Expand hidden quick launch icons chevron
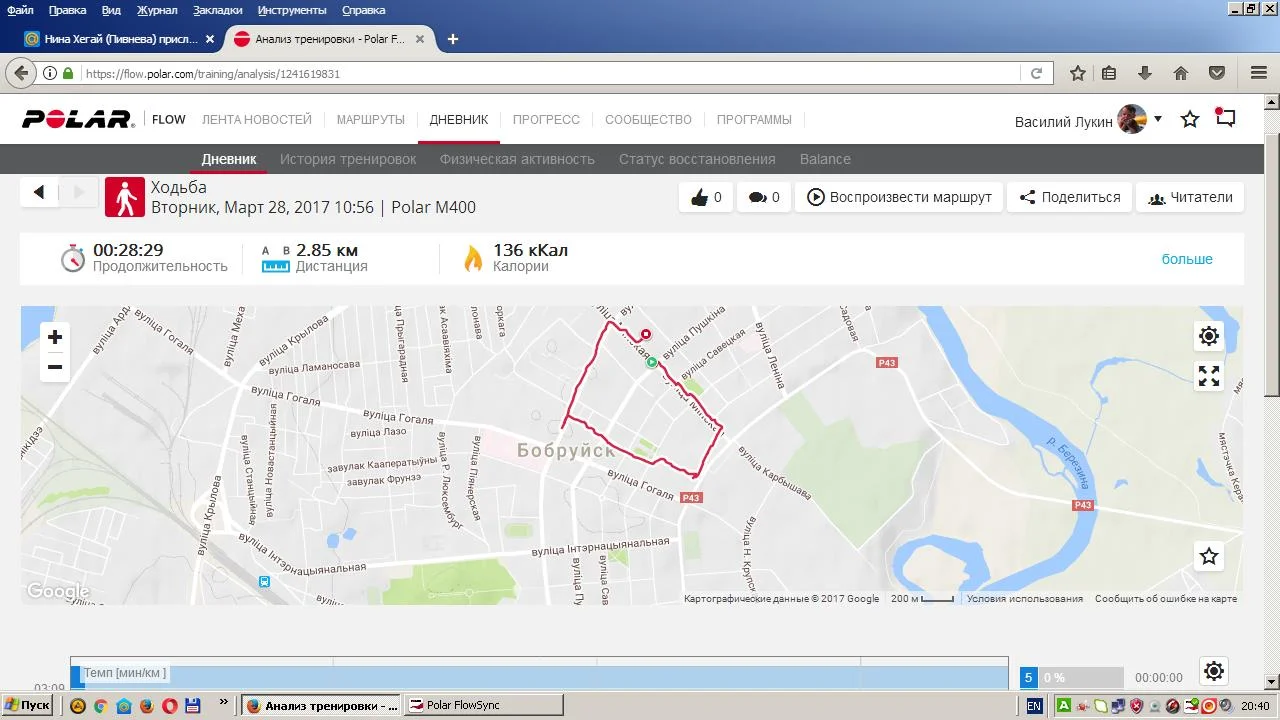1280x720 pixels. point(223,703)
